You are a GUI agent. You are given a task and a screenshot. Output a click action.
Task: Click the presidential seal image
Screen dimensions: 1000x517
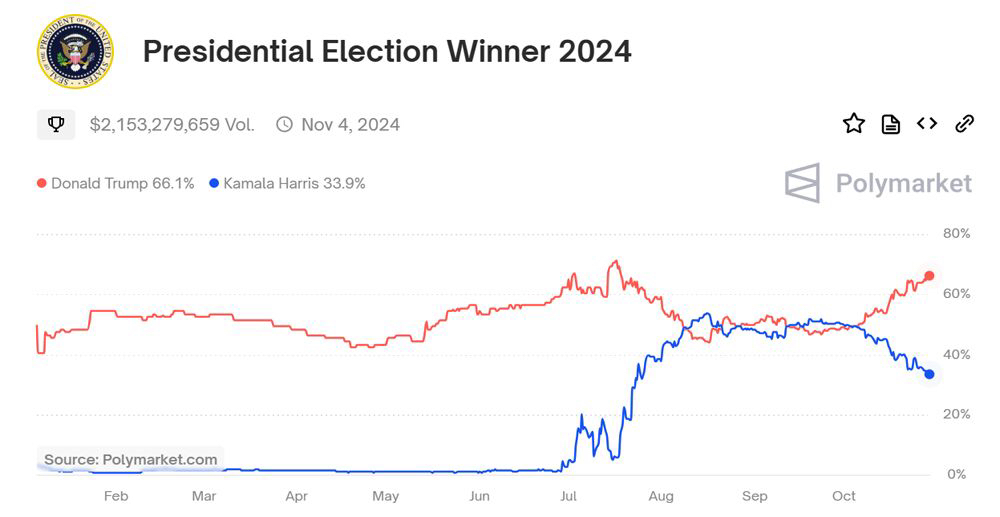[x=75, y=52]
